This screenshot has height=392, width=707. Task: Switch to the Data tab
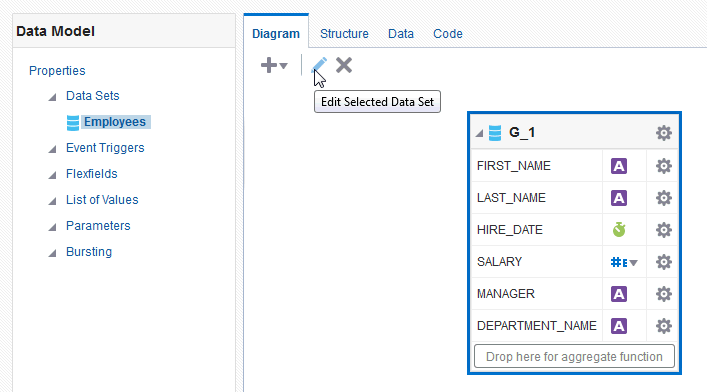[401, 34]
